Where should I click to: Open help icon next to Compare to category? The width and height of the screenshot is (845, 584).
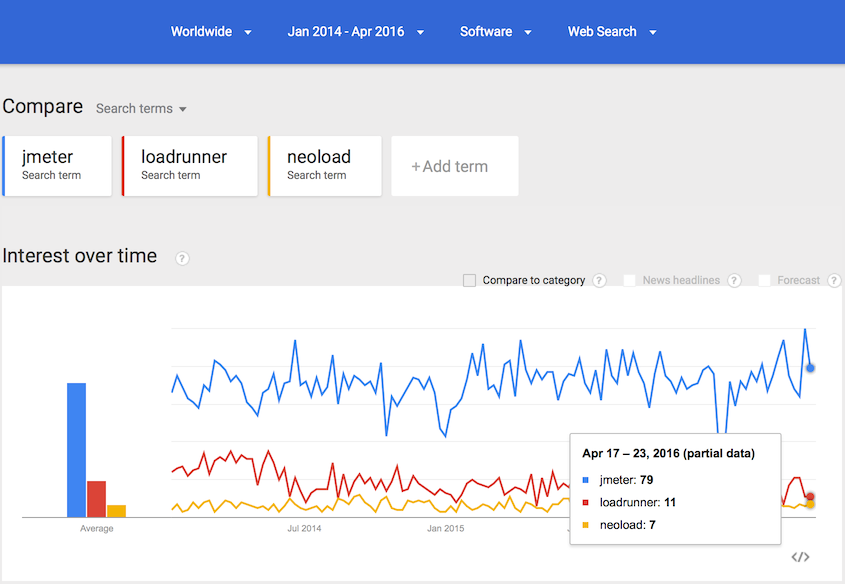[599, 281]
